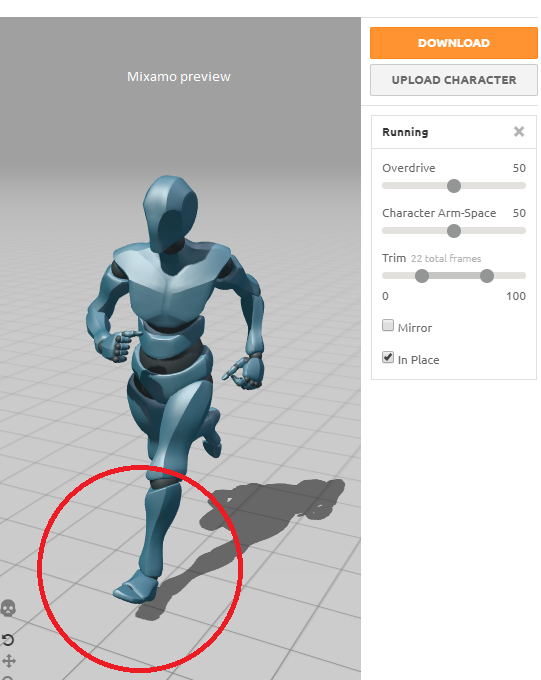Uncheck the In Place checkbox
Screen dimensions: 541x680
(388, 357)
